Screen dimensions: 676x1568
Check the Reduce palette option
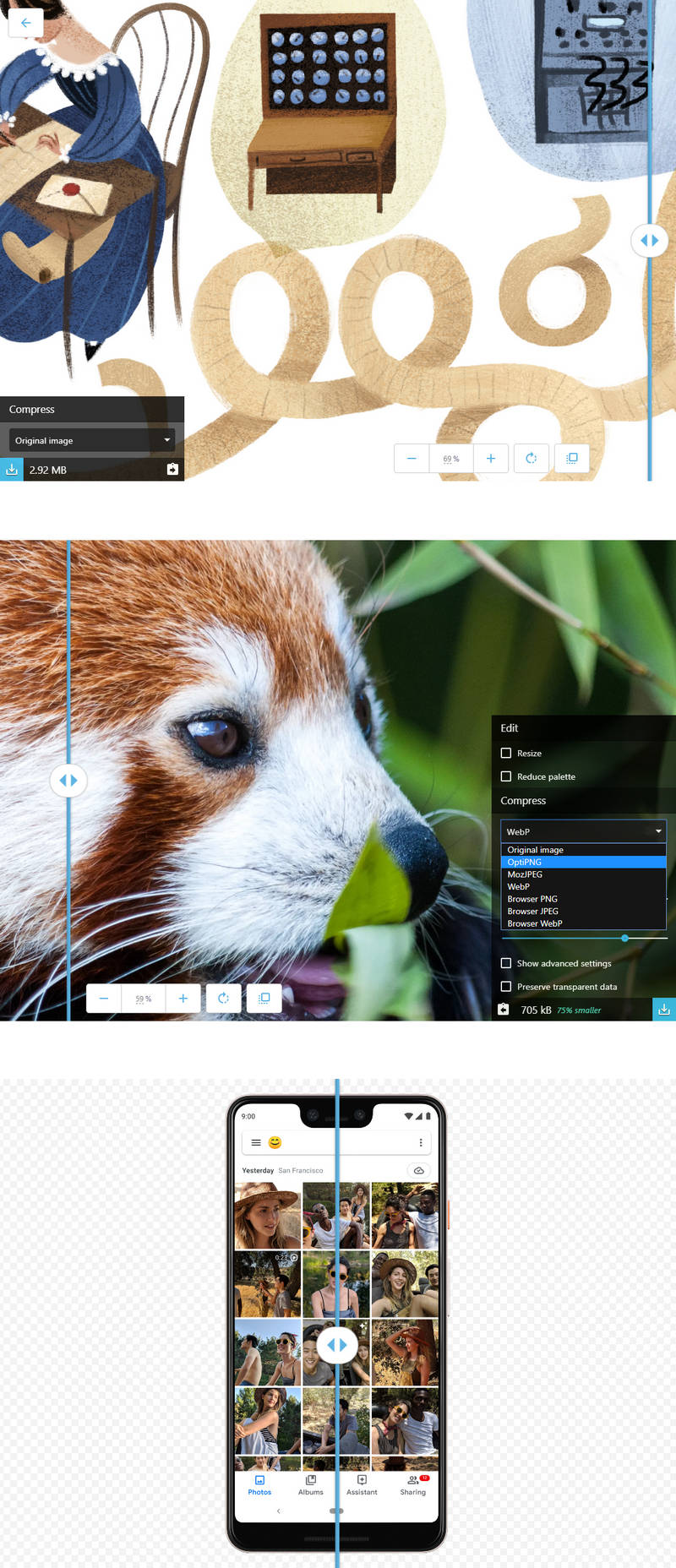[506, 776]
